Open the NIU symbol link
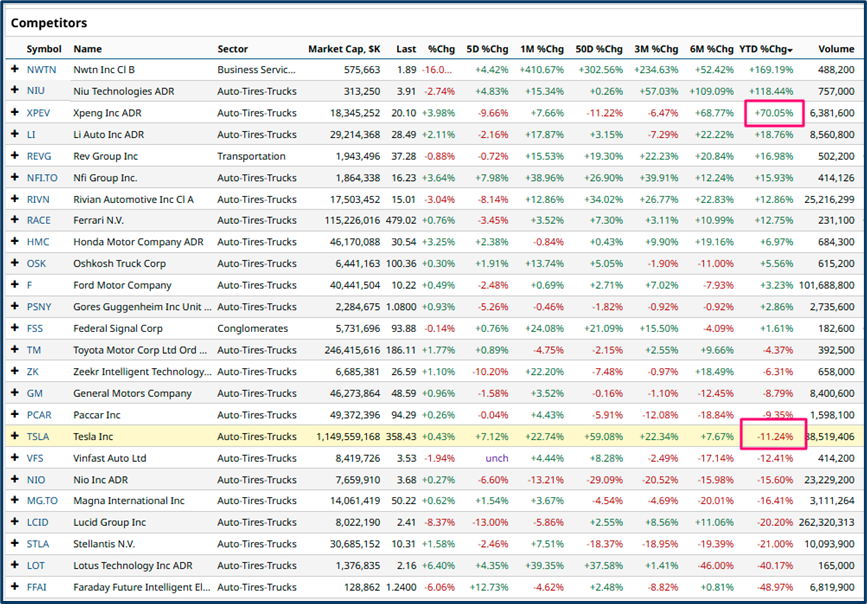 tap(35, 91)
